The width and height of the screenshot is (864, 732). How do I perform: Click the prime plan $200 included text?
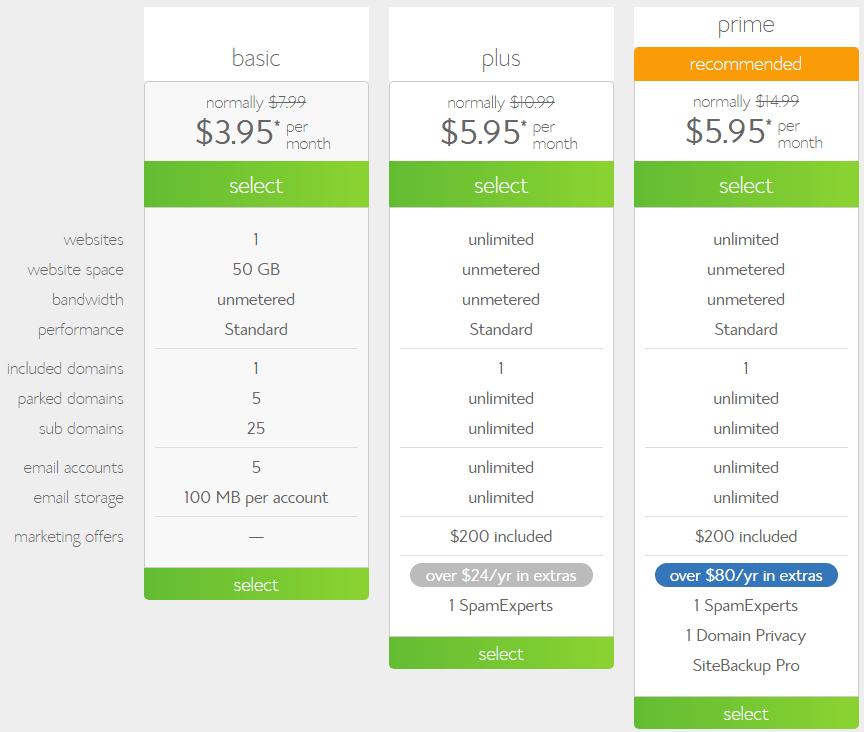point(746,536)
